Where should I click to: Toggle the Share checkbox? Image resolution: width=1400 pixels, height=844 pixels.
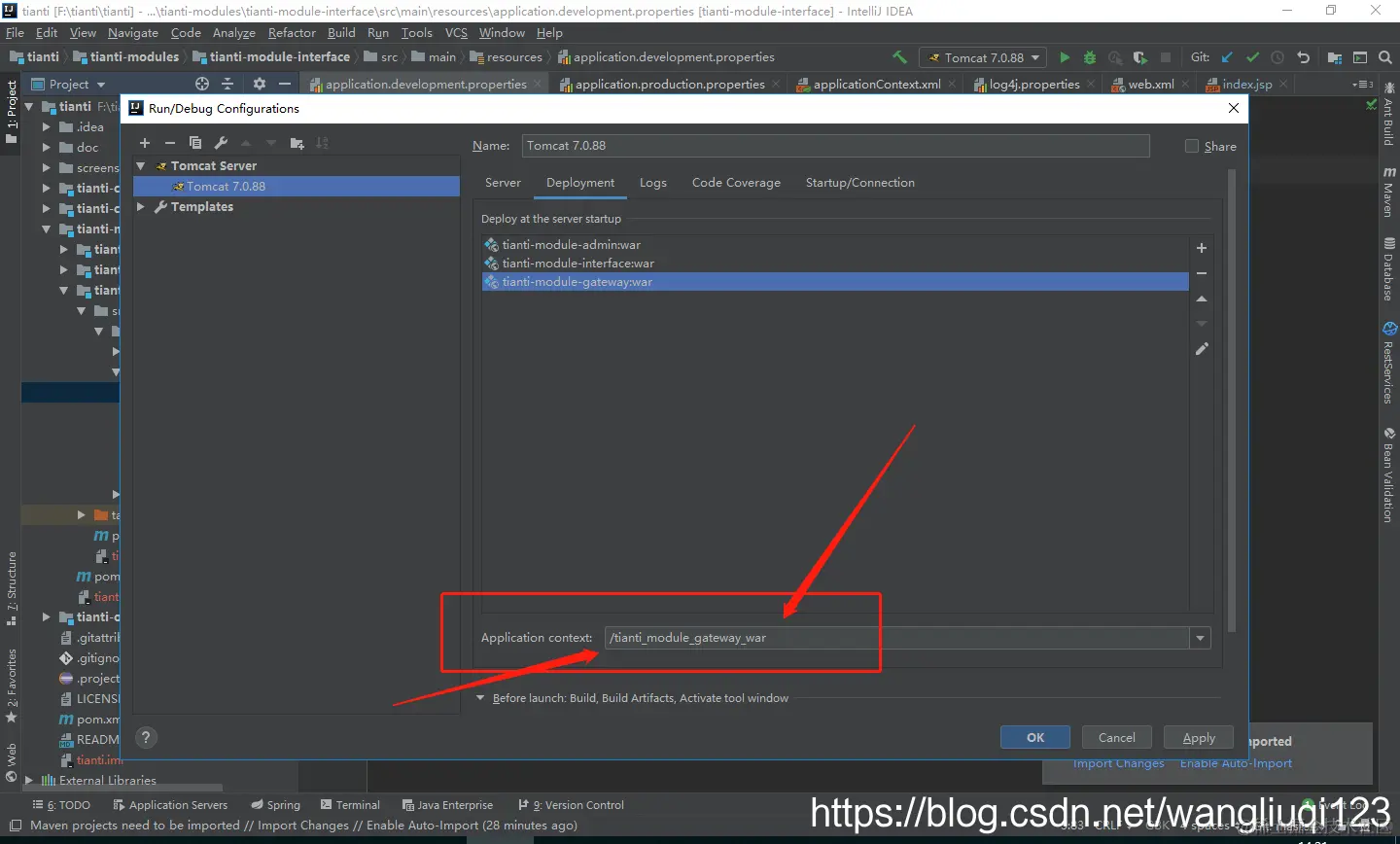click(x=1192, y=146)
